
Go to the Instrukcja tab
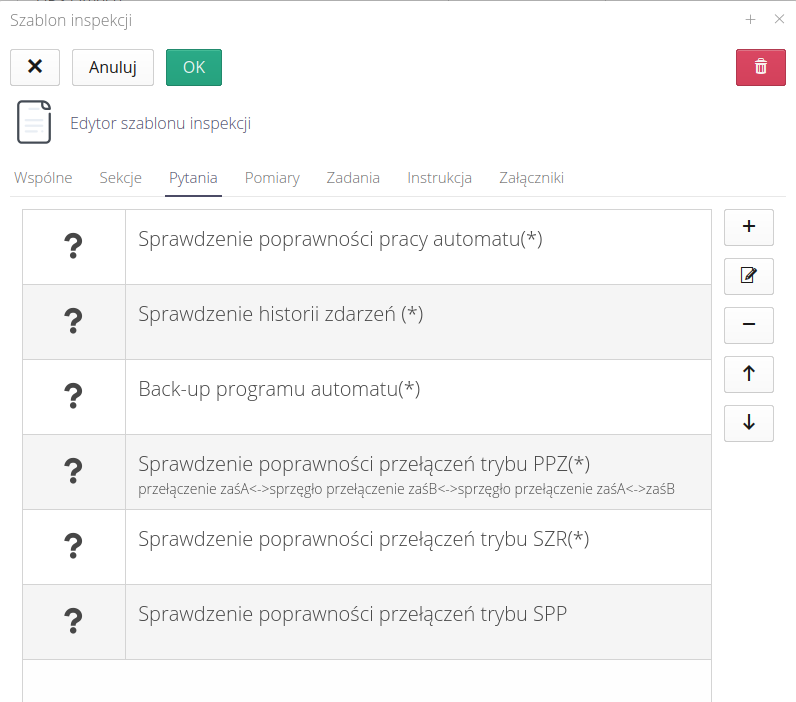tap(439, 178)
